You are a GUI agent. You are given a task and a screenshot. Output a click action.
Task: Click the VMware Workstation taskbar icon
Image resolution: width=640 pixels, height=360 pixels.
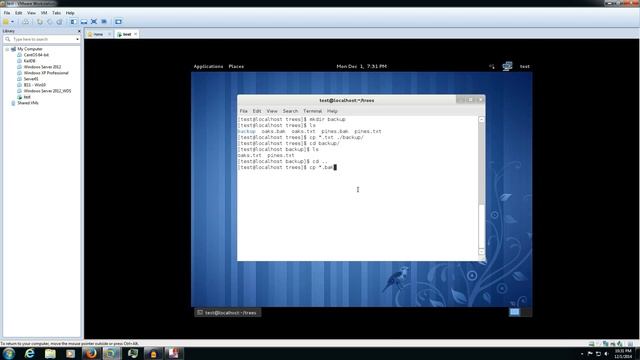click(x=111, y=353)
